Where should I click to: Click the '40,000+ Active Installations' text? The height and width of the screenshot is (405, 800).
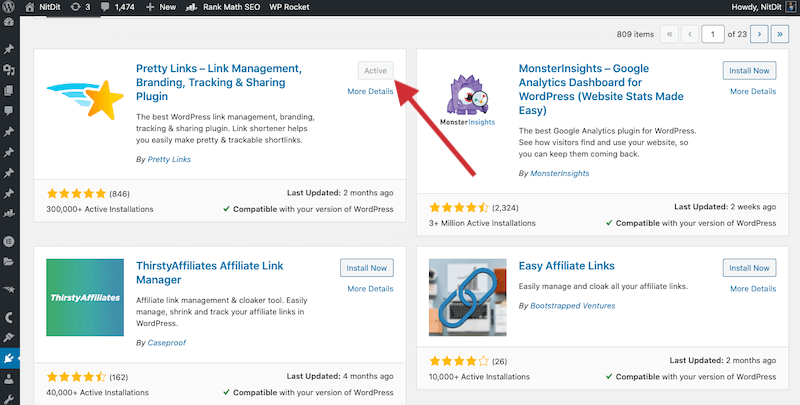pyautogui.click(x=97, y=393)
